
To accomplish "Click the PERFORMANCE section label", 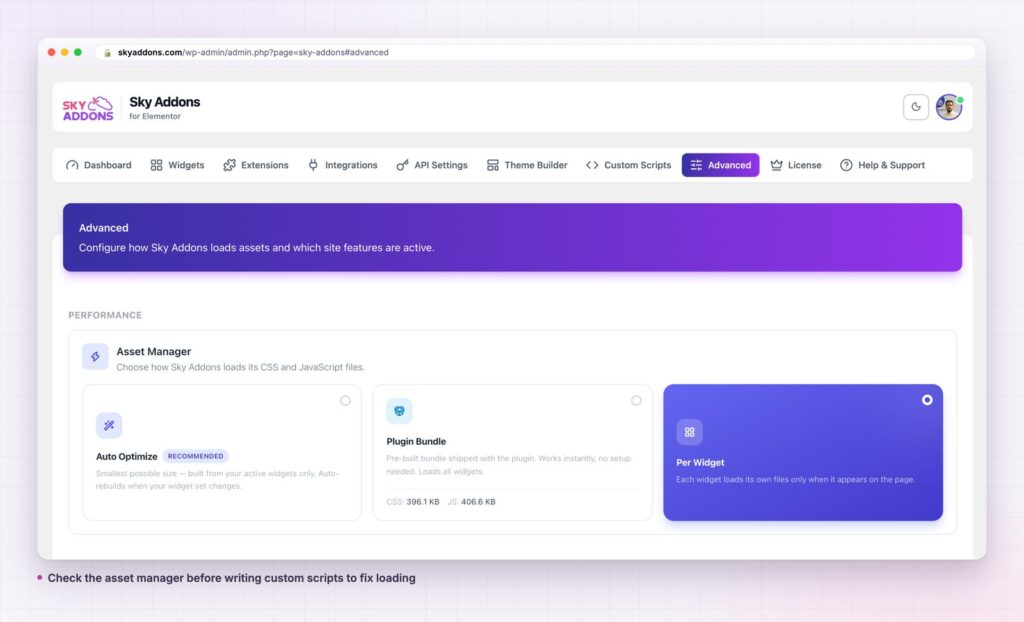I will (x=105, y=315).
